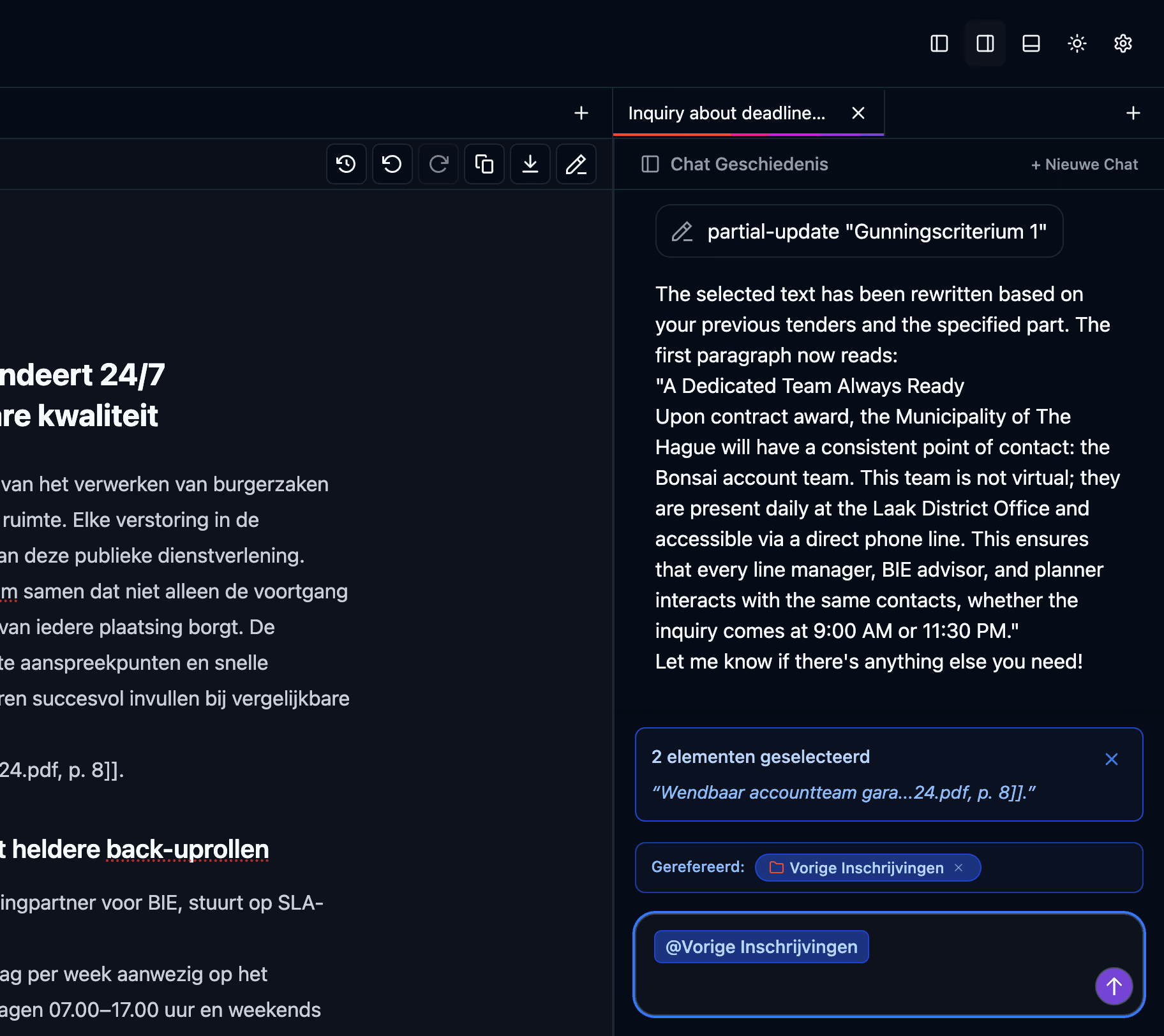Open version history clock icon
This screenshot has width=1164, height=1036.
(347, 164)
